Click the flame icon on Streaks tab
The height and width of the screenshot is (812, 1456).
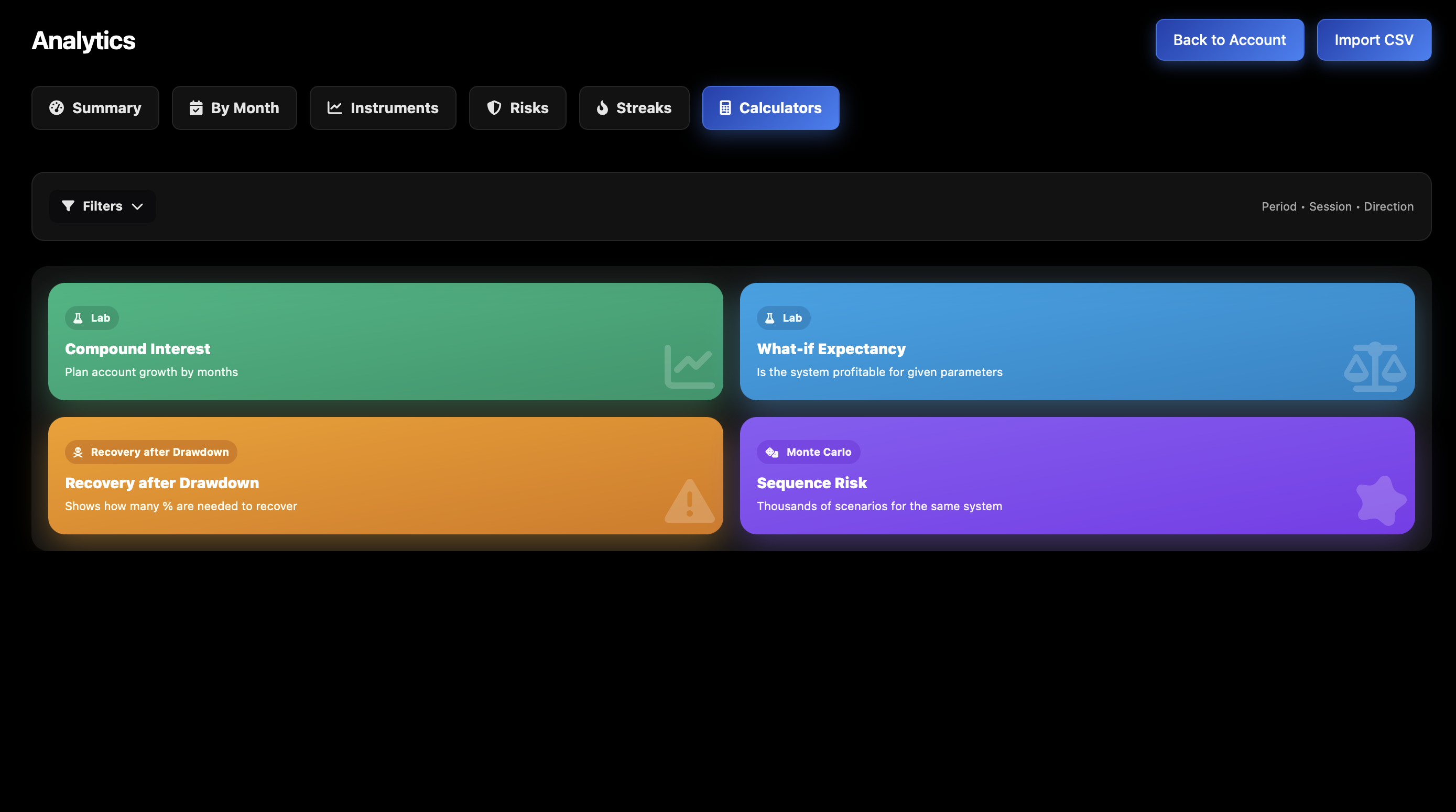coord(603,108)
